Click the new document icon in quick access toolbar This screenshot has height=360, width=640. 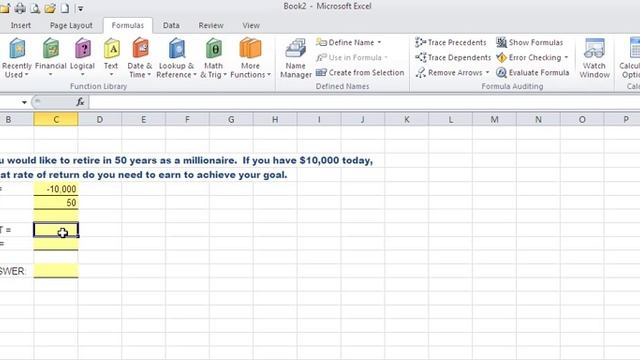64,8
